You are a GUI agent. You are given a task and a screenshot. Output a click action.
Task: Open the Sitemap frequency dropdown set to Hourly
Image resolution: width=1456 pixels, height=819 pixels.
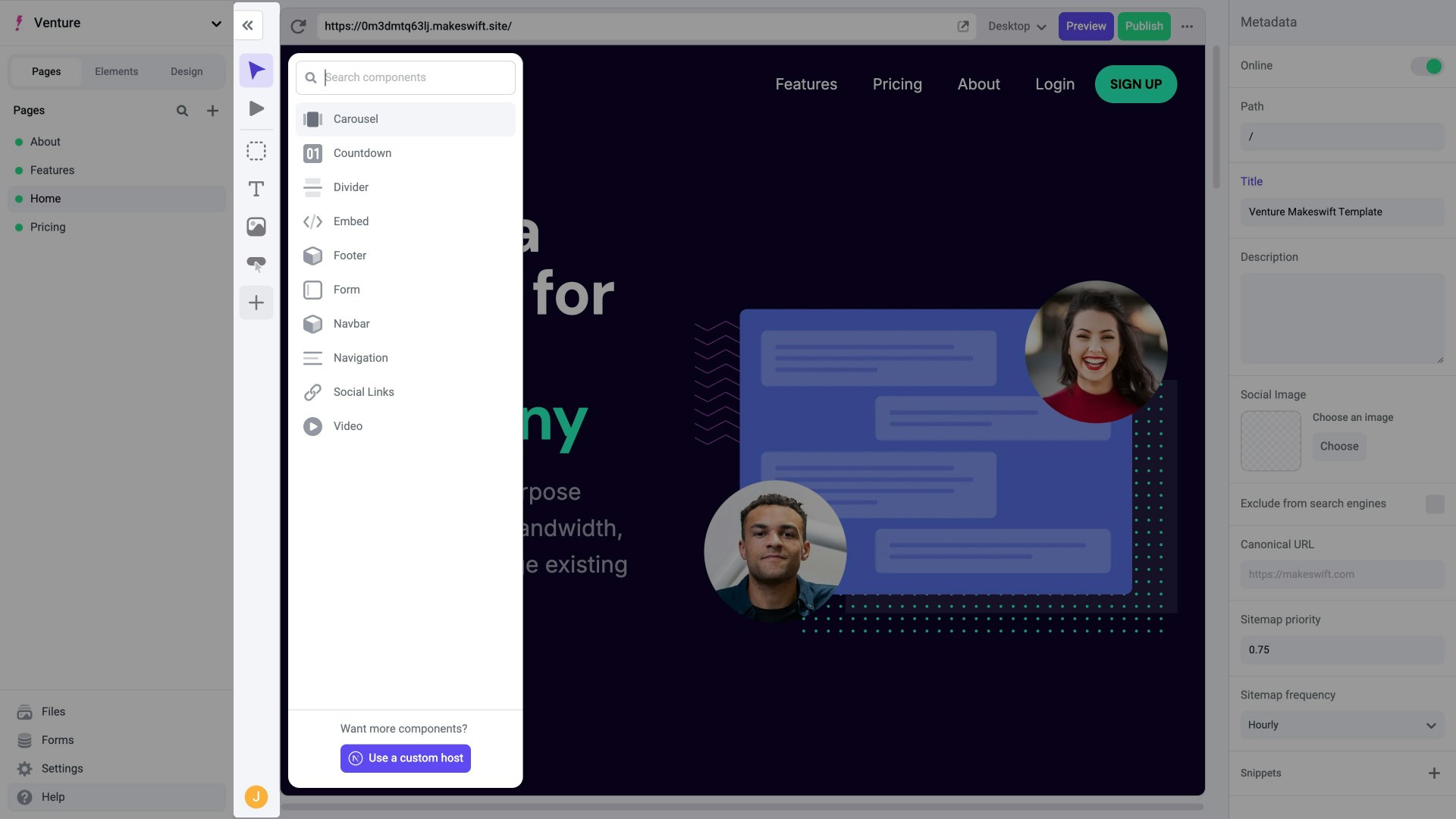coord(1341,725)
